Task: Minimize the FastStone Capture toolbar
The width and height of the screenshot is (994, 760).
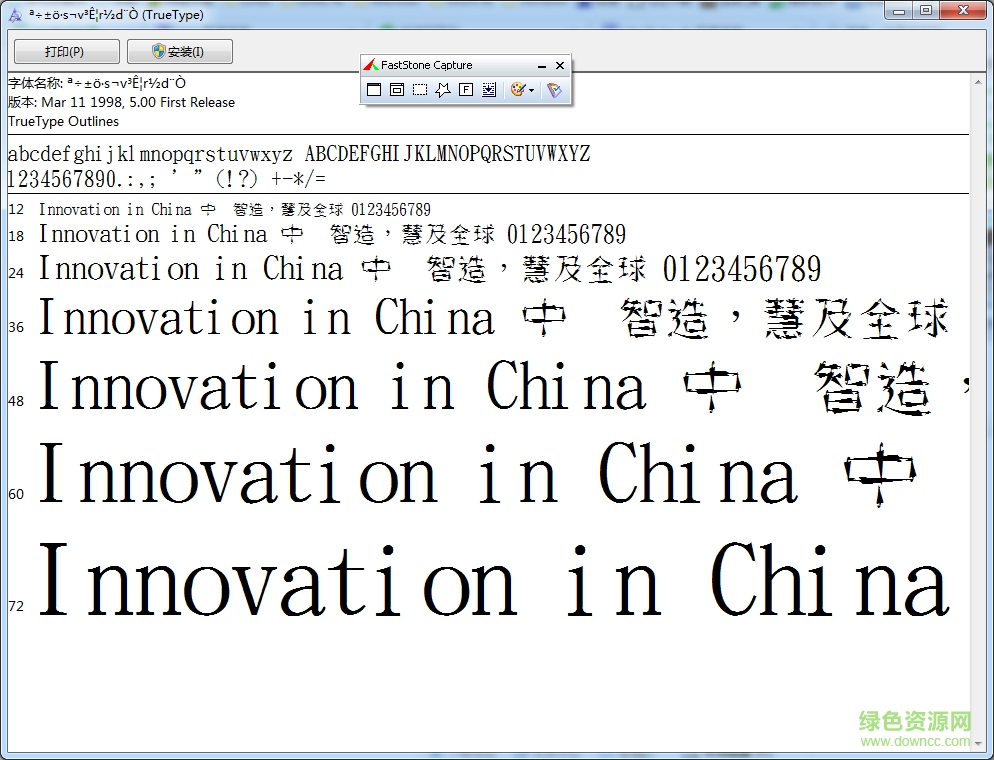Action: point(542,66)
